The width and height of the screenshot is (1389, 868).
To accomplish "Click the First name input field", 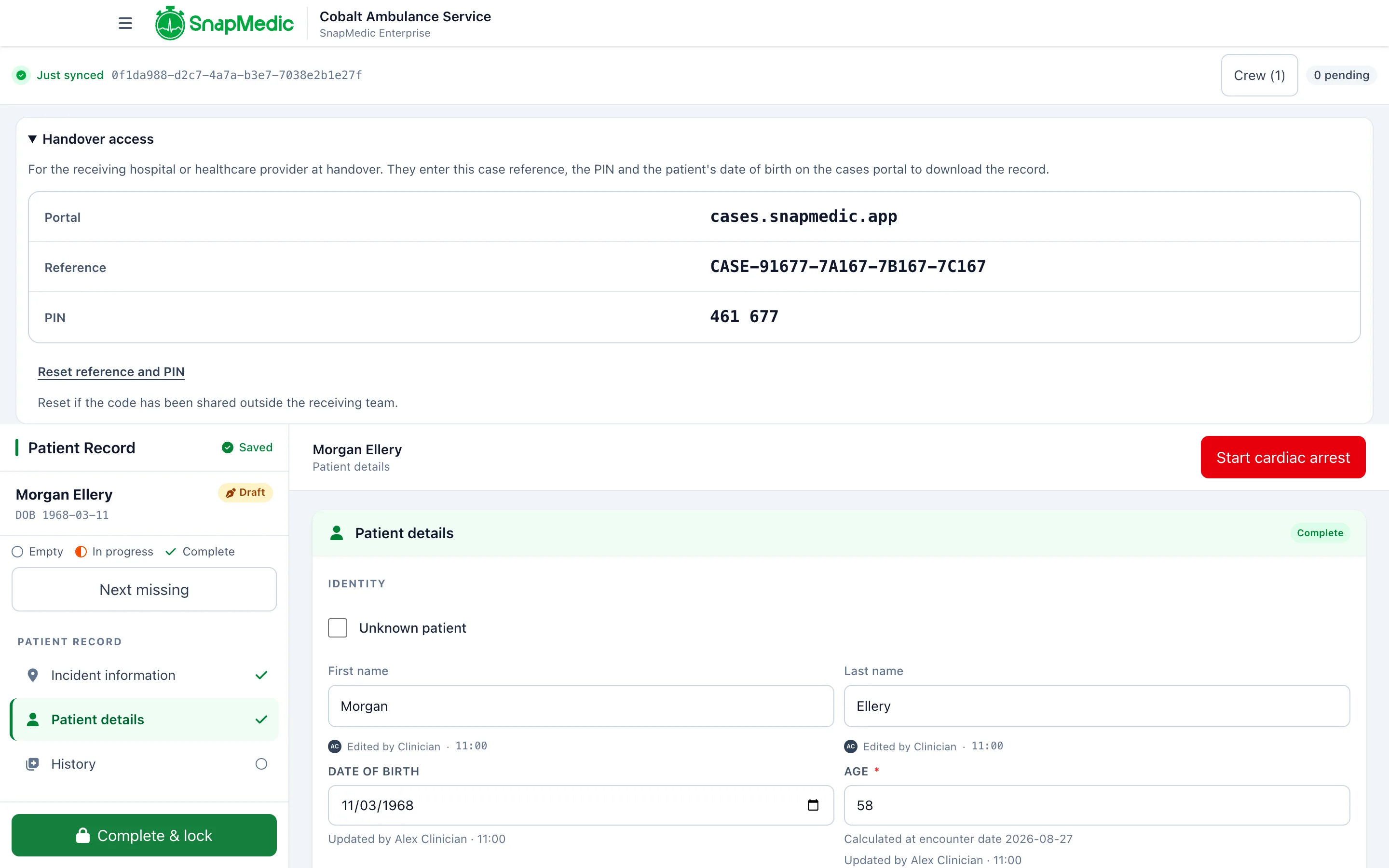I will click(x=581, y=706).
